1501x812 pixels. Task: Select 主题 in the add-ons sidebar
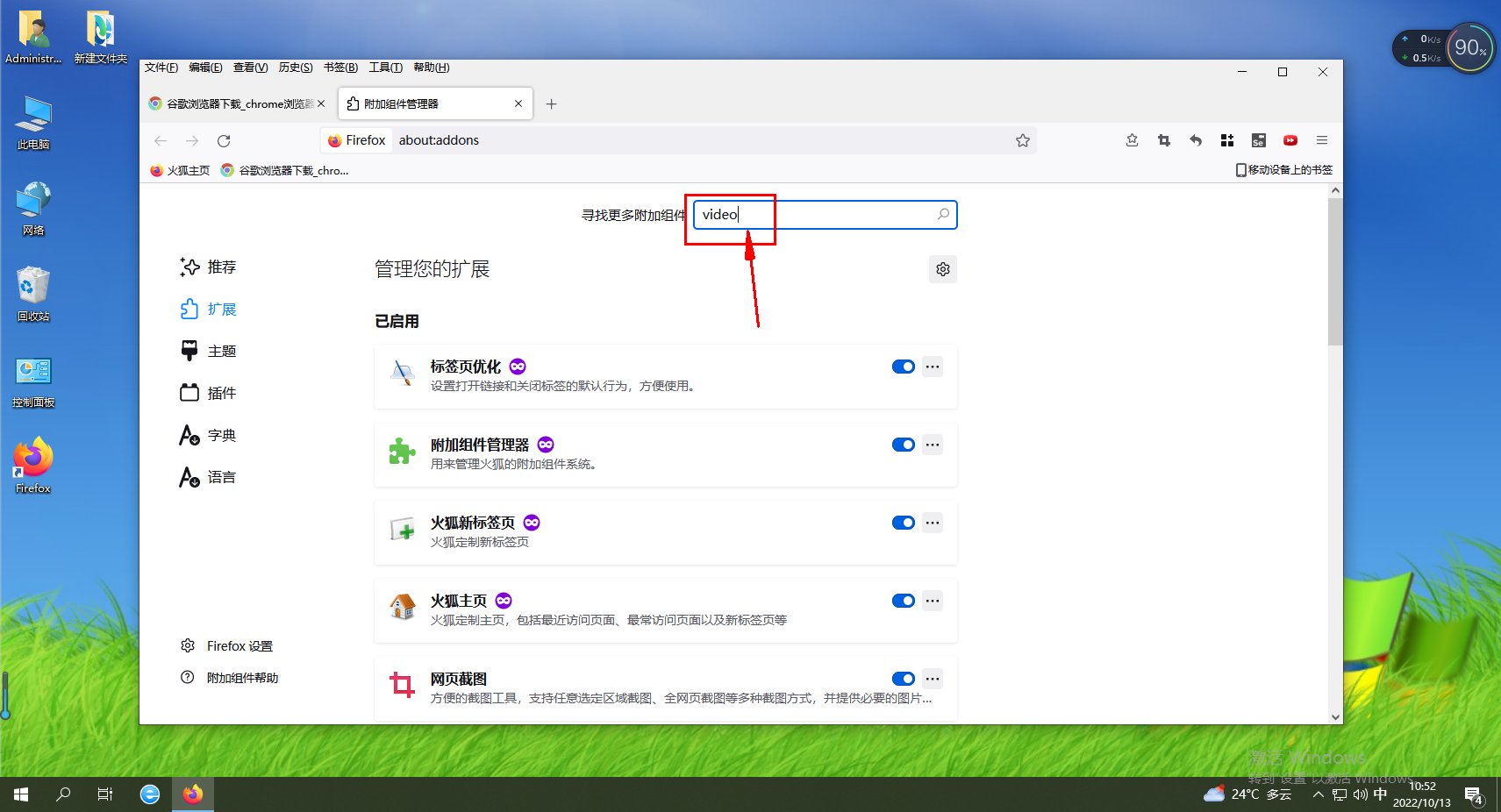(208, 351)
